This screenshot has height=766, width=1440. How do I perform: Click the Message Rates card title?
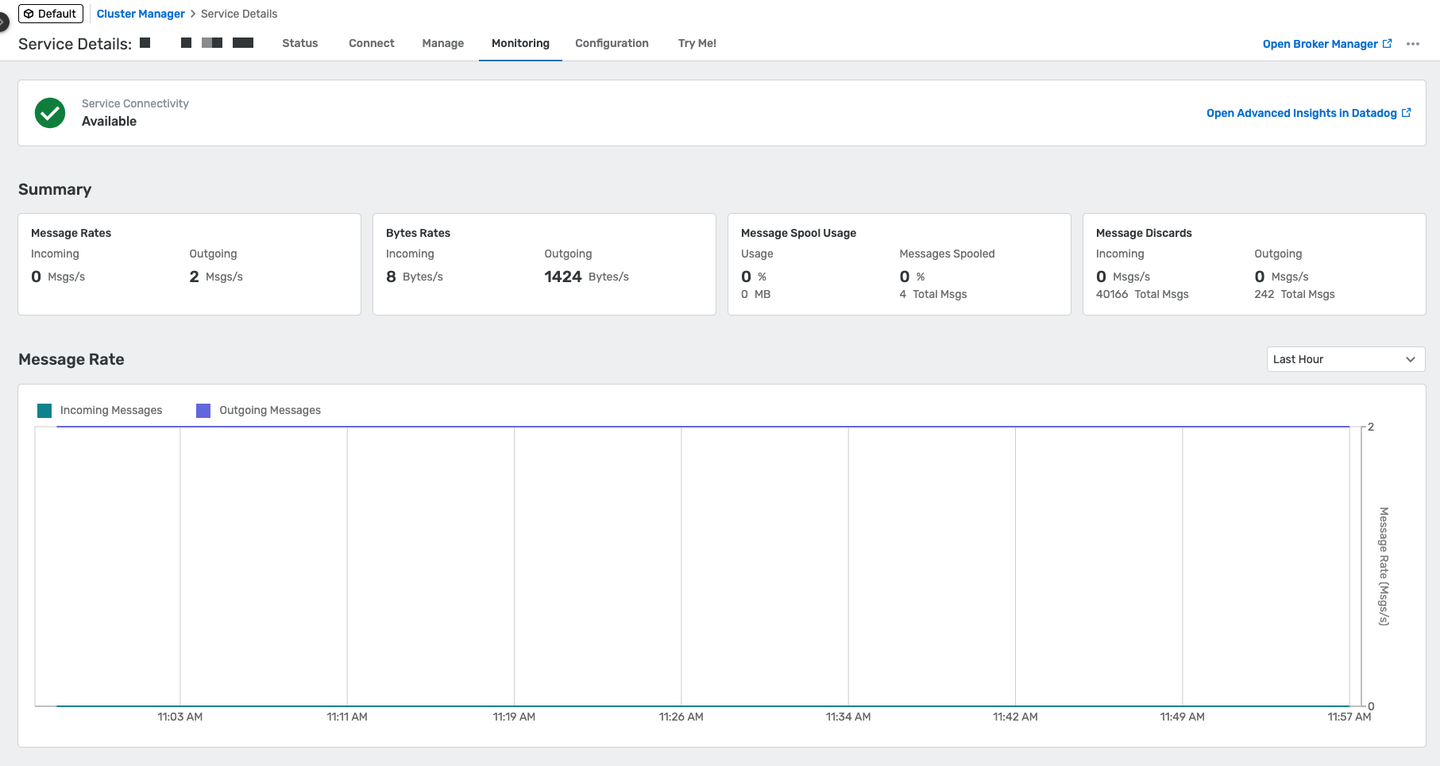click(71, 233)
